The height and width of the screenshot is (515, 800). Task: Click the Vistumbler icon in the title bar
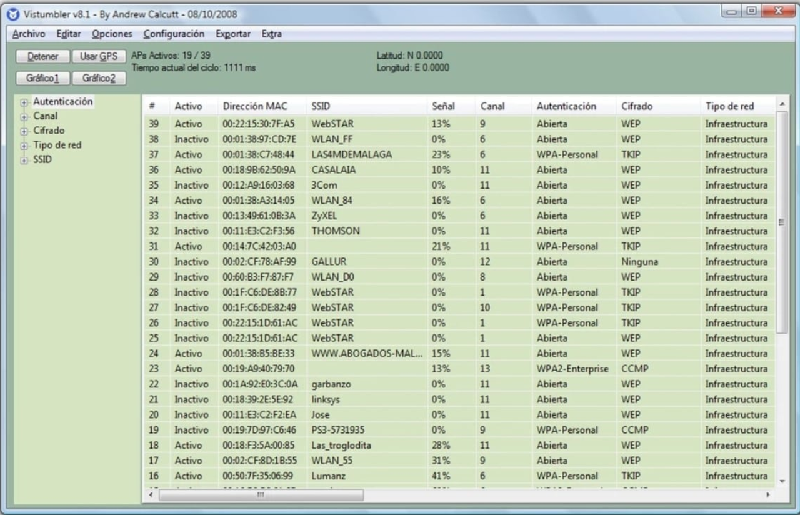pyautogui.click(x=12, y=13)
